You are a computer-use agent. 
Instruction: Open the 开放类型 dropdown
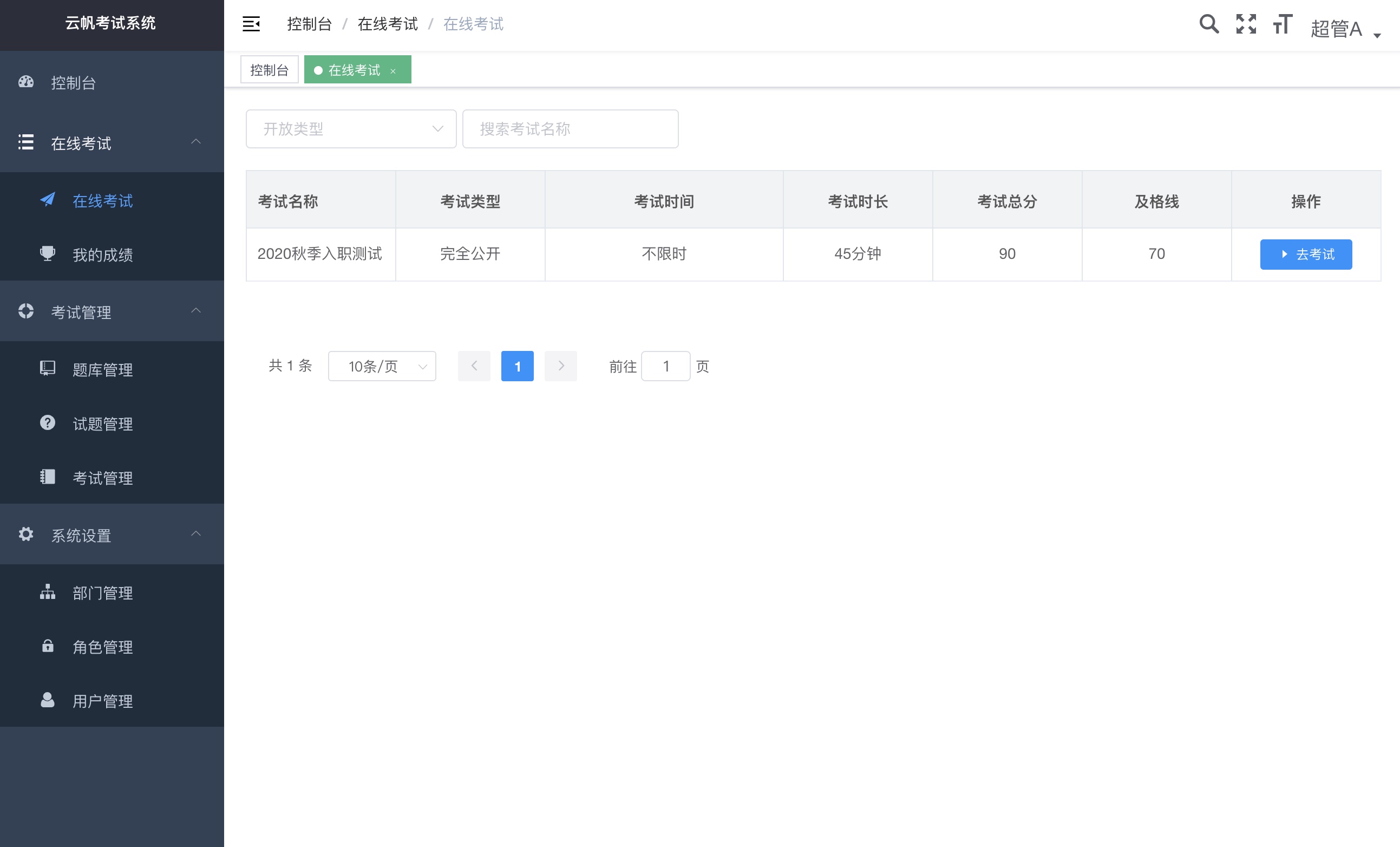pyautogui.click(x=351, y=129)
